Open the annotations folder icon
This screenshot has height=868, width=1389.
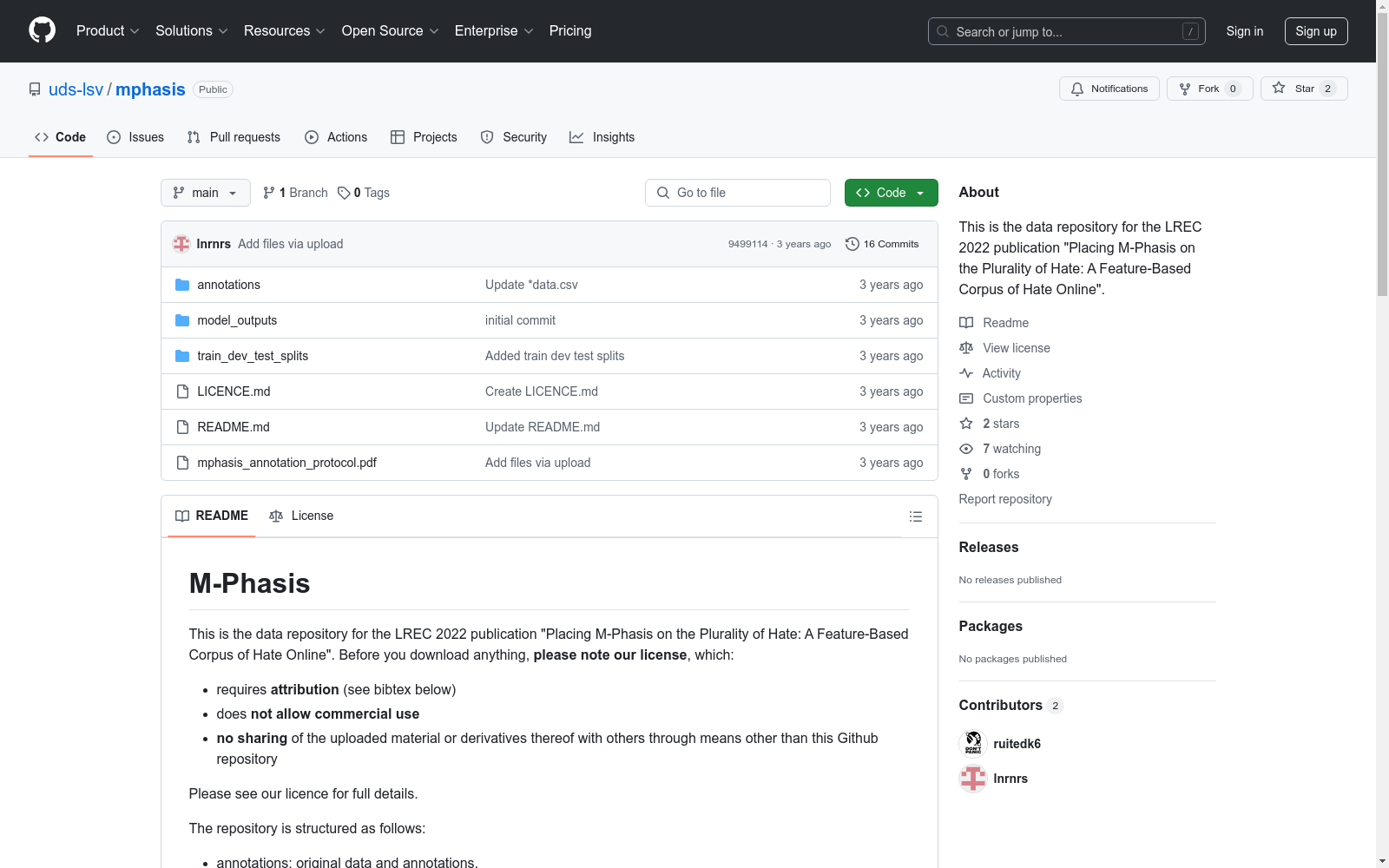182,285
